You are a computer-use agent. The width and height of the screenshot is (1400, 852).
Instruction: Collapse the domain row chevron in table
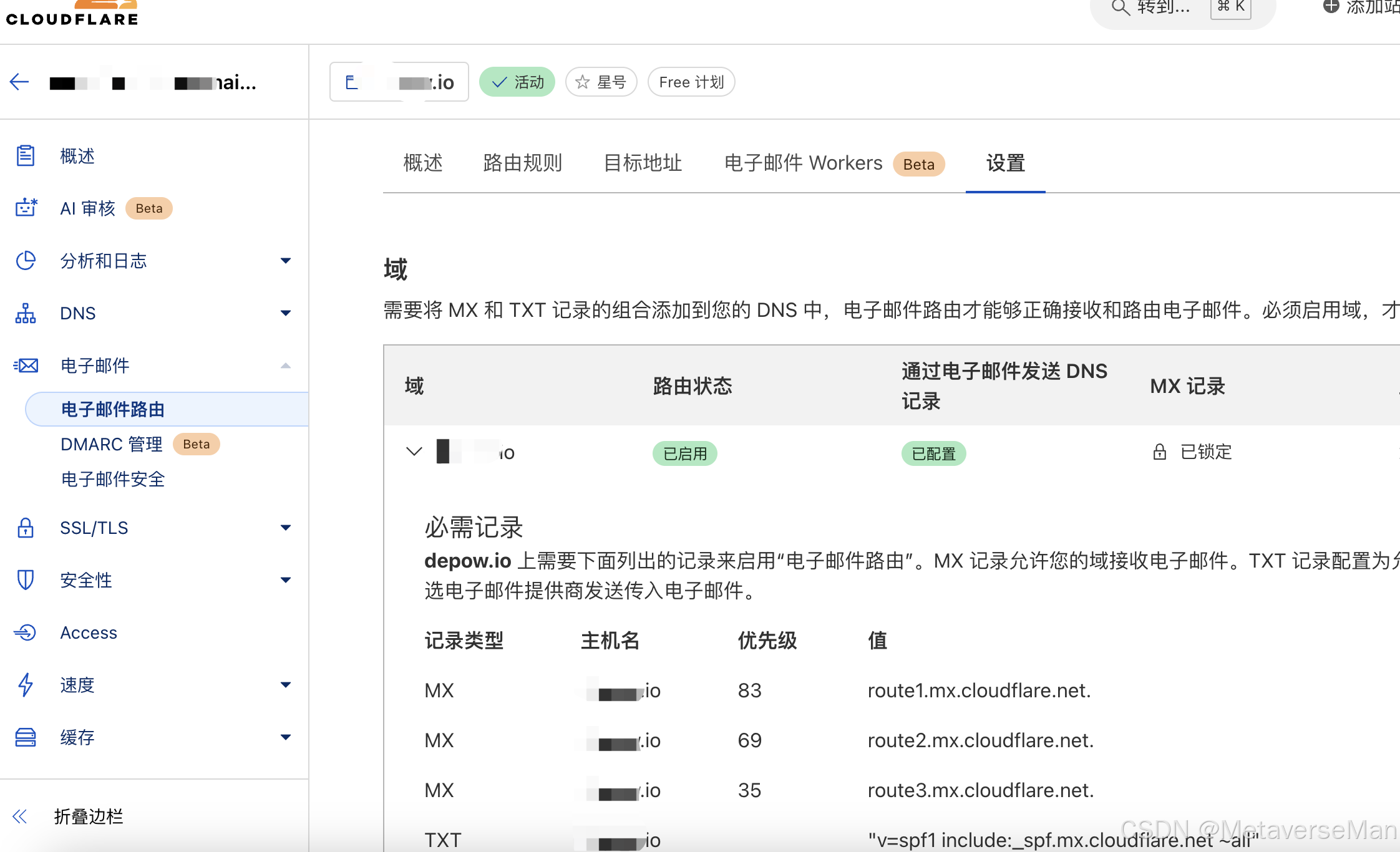click(x=414, y=452)
